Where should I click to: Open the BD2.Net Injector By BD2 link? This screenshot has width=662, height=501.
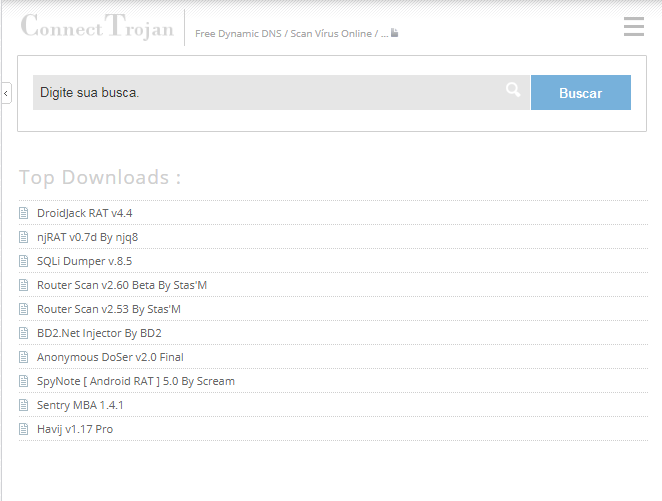pos(99,333)
